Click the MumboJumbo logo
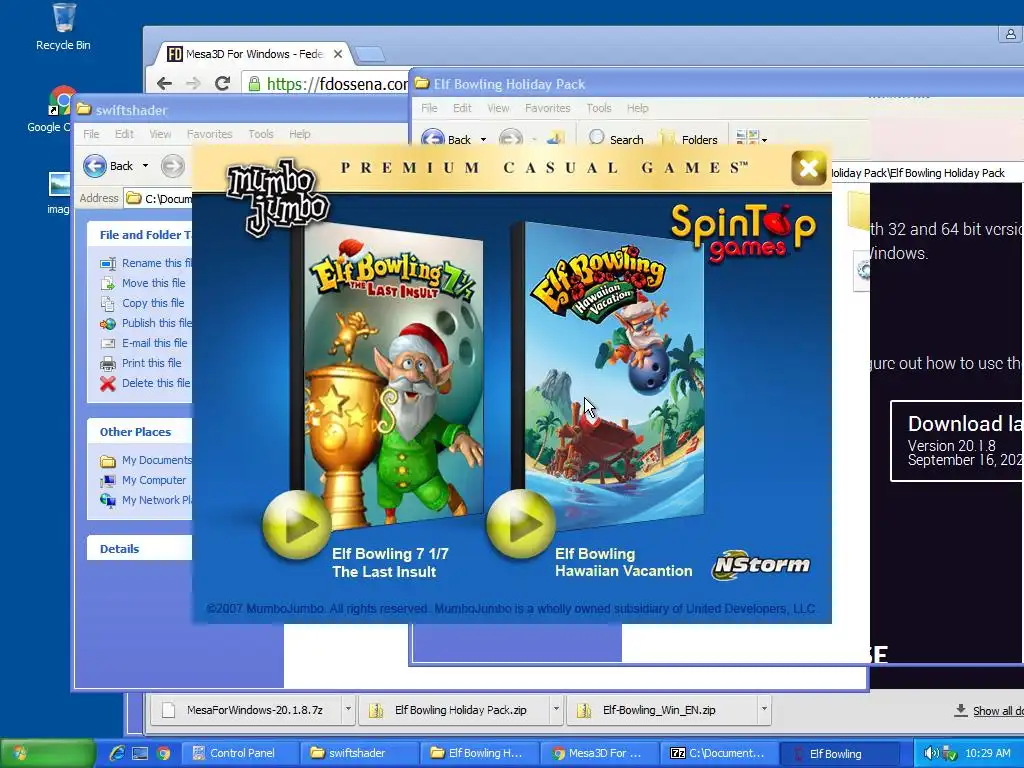Image resolution: width=1024 pixels, height=768 pixels. tap(277, 196)
